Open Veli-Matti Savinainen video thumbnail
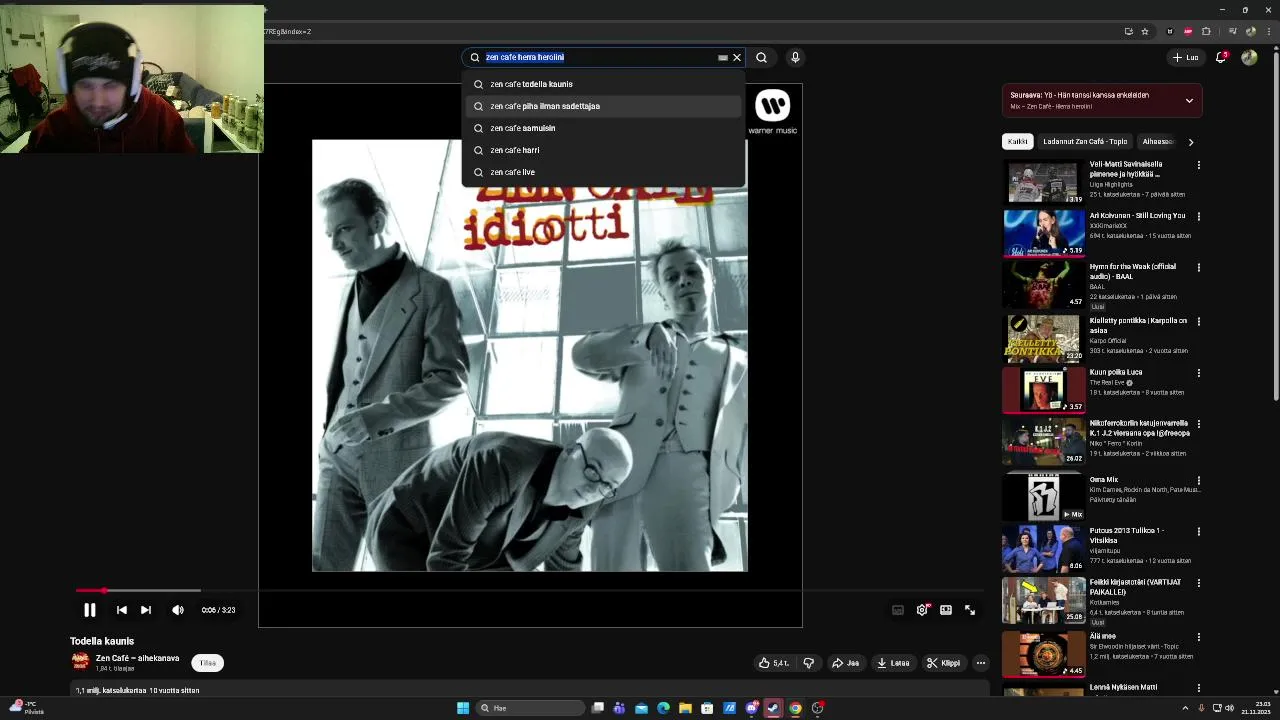Screen dimensions: 1280x720 click(x=1044, y=182)
